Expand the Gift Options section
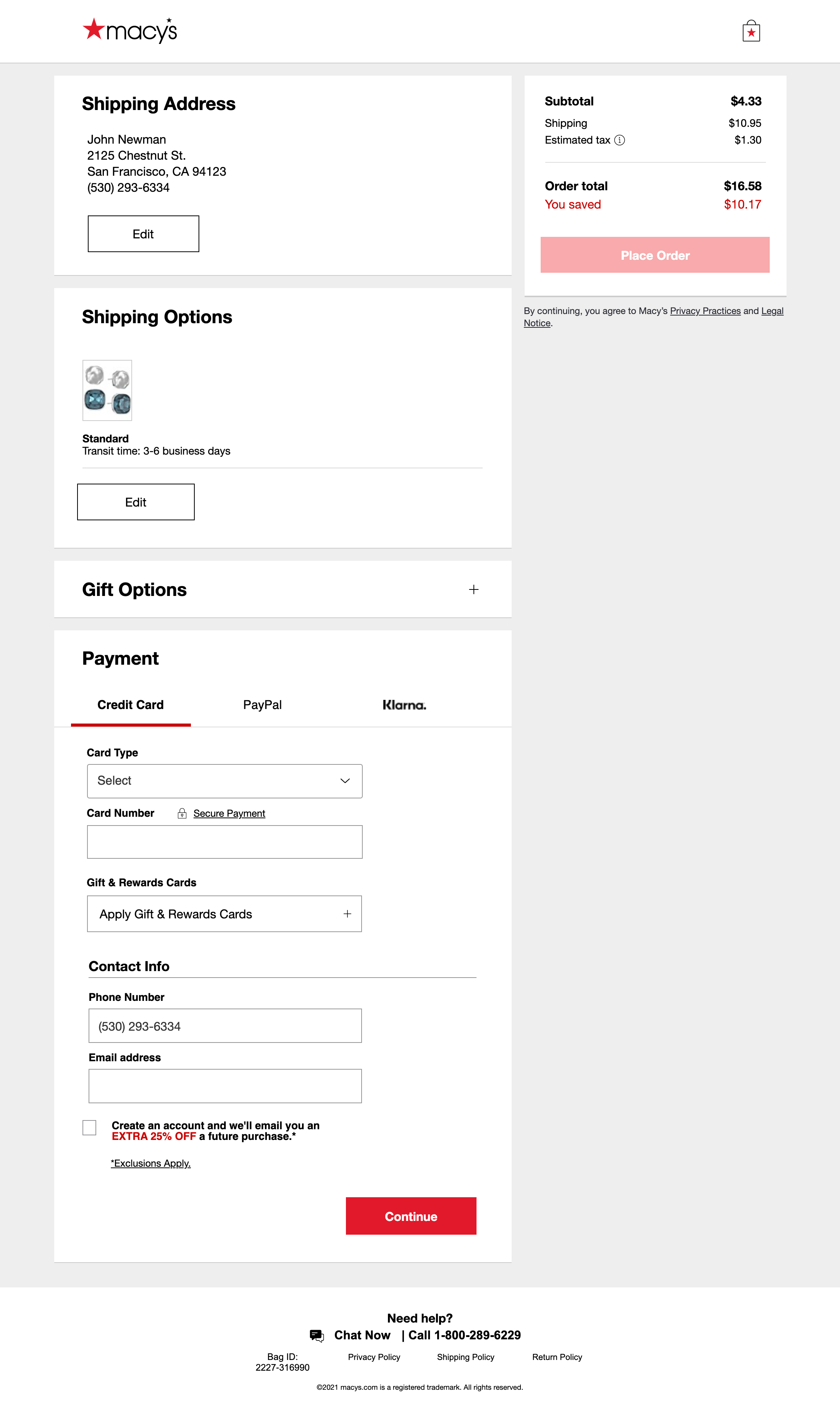 (x=134, y=589)
